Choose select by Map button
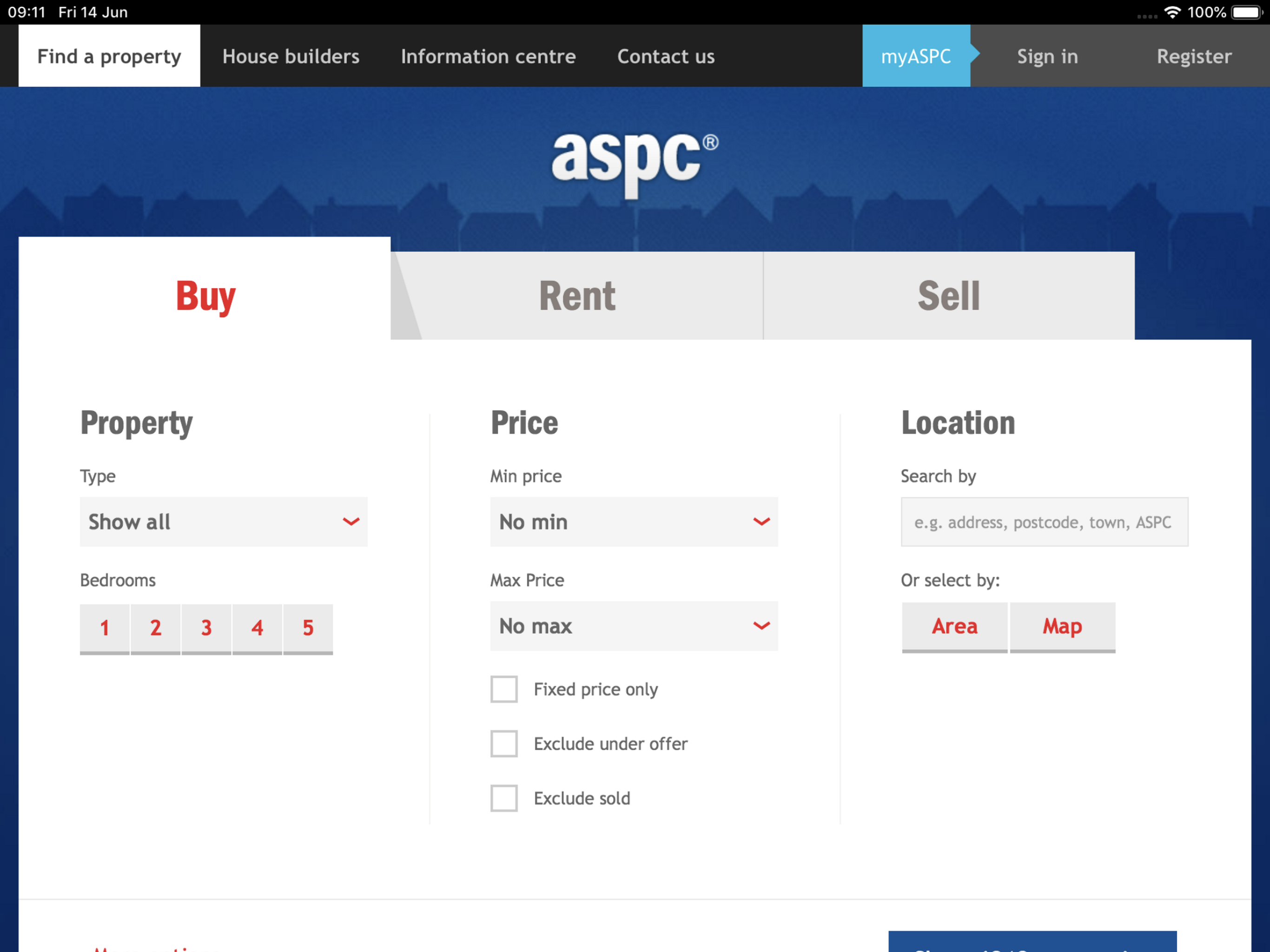Screen dimensions: 1270x952 (x=1063, y=627)
